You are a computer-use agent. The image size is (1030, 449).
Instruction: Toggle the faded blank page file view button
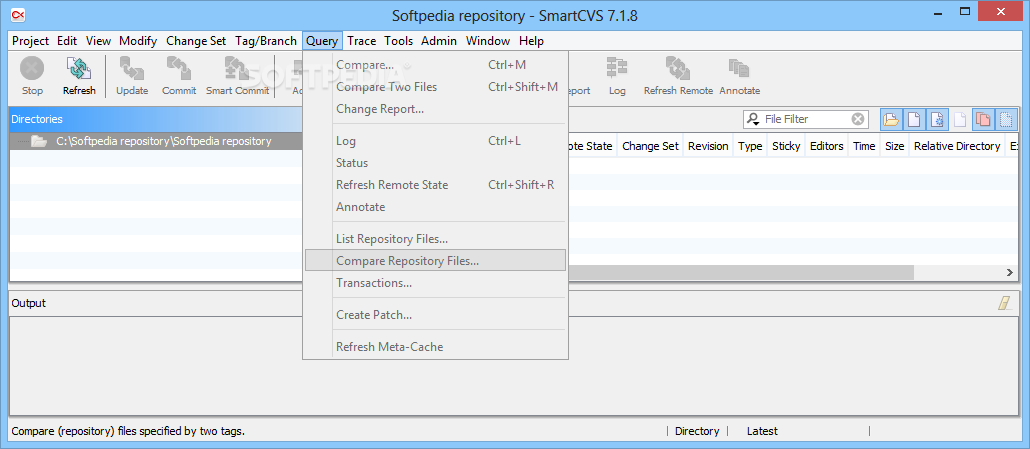click(960, 119)
